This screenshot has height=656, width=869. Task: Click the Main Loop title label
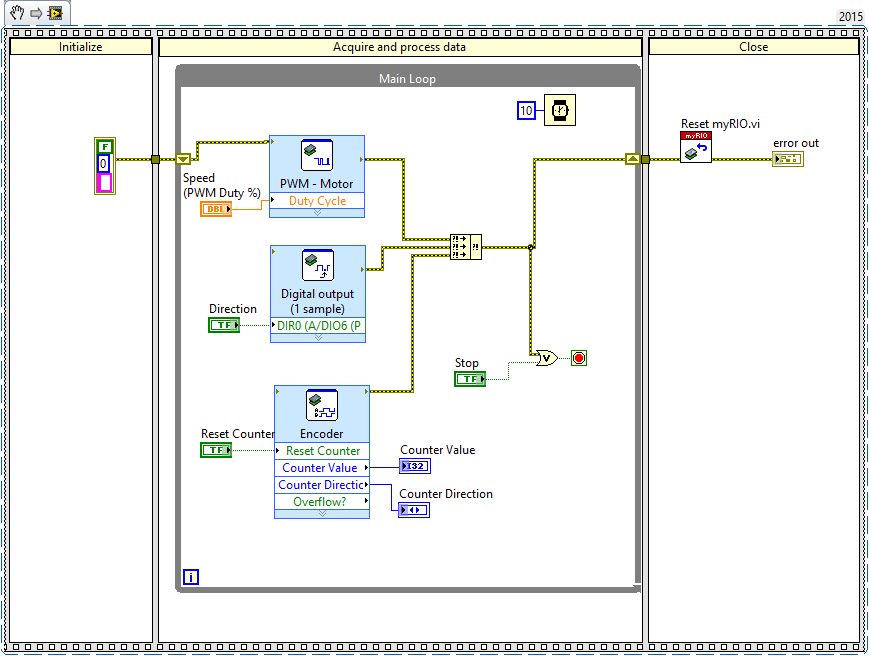pos(407,79)
